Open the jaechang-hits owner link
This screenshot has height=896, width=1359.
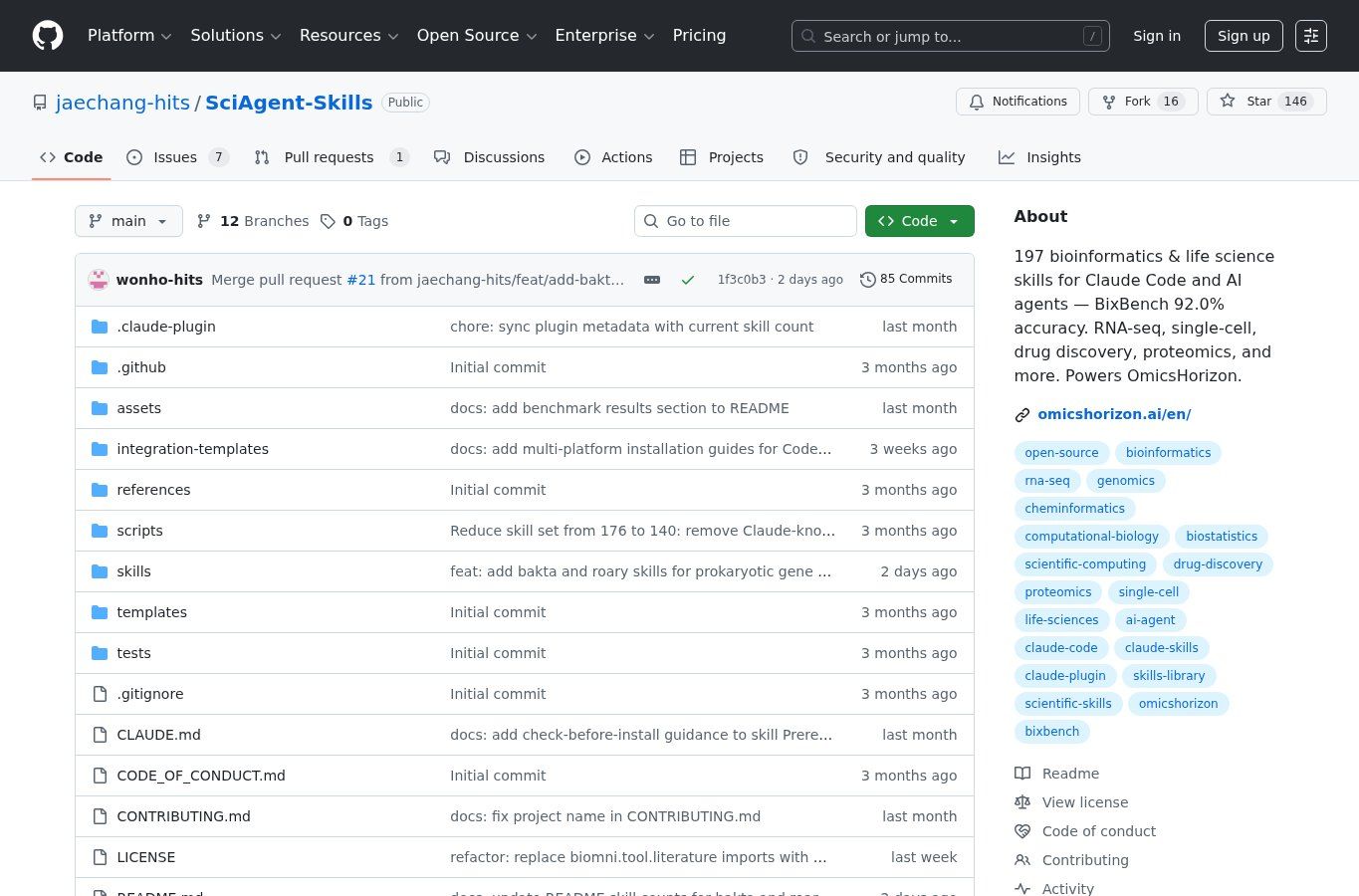(122, 103)
